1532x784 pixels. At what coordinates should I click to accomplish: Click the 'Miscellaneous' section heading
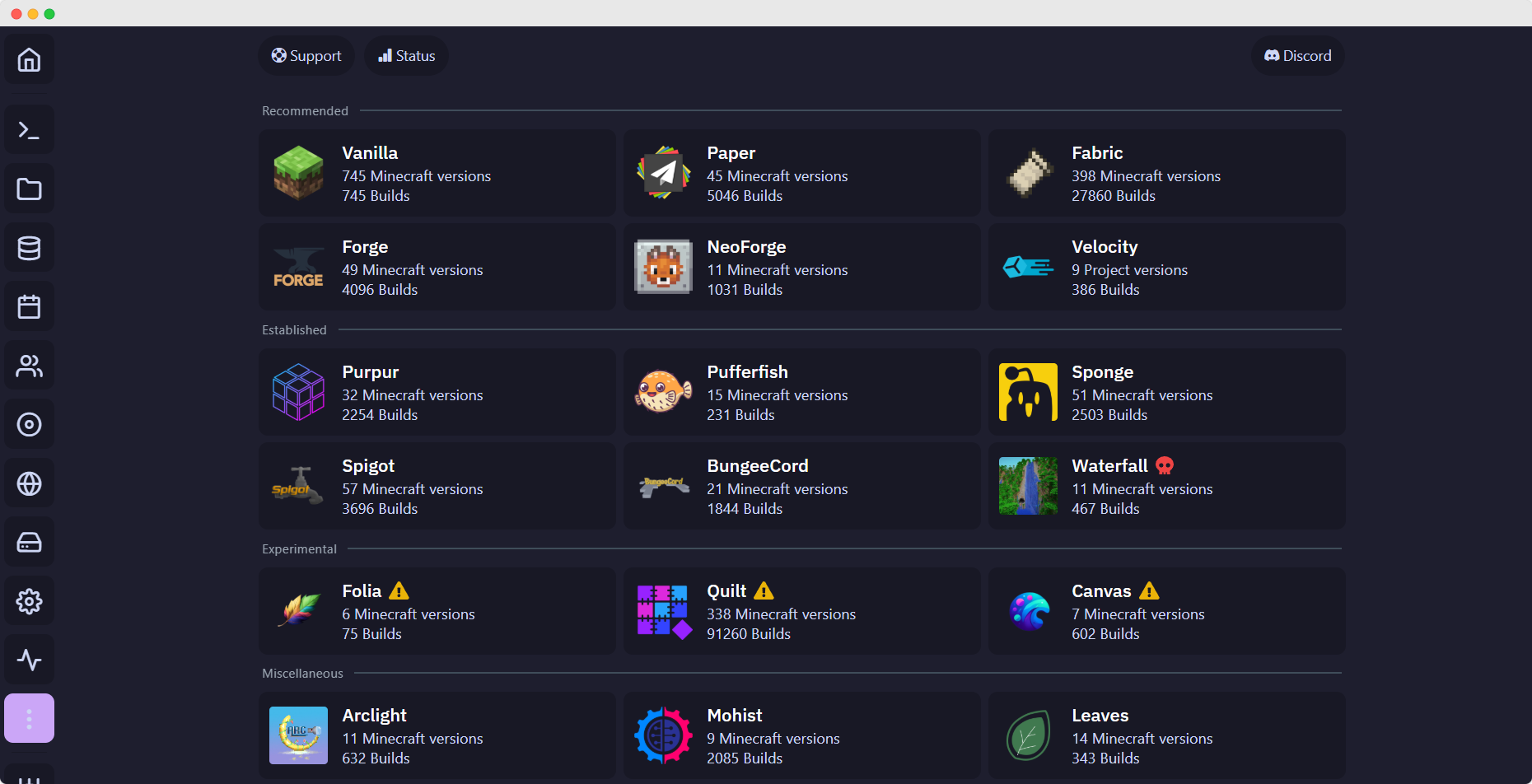tap(302, 674)
